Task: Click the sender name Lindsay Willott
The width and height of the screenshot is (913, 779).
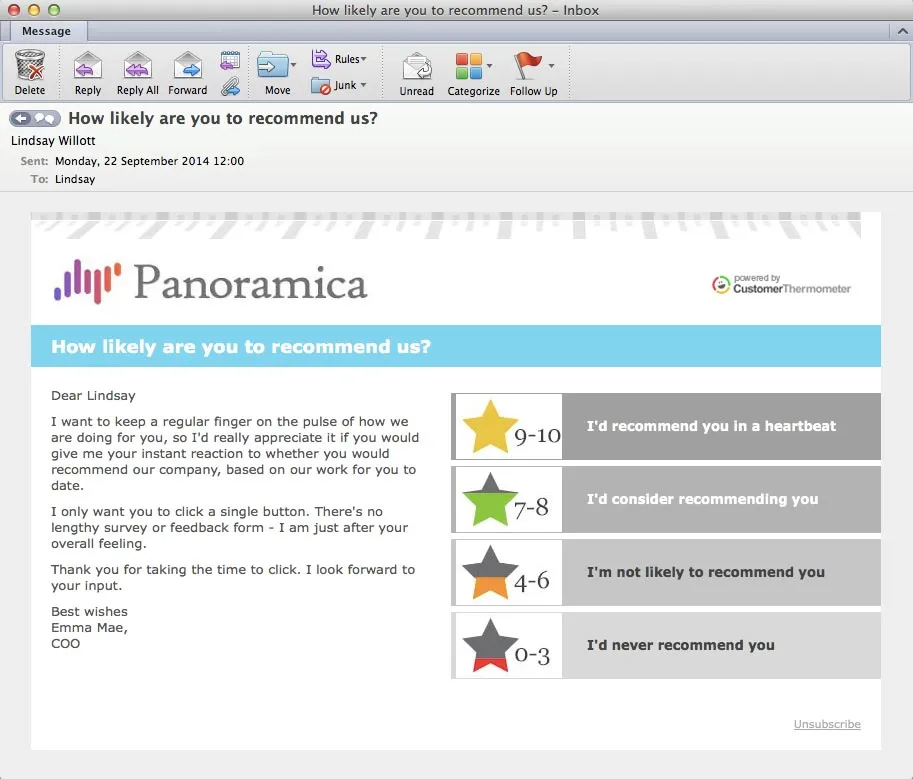Action: 53,141
